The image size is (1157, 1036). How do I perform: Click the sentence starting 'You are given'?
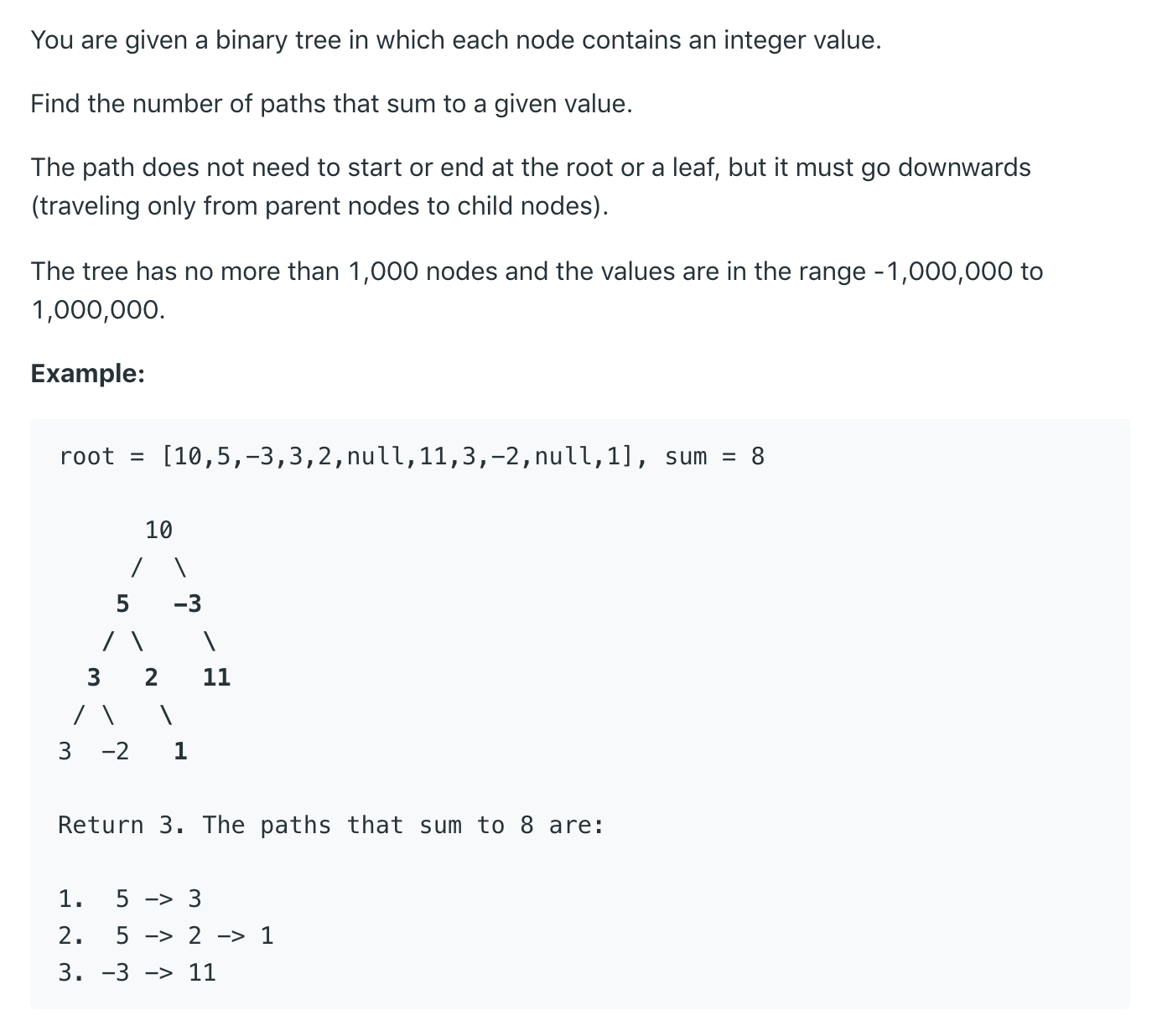(x=456, y=40)
